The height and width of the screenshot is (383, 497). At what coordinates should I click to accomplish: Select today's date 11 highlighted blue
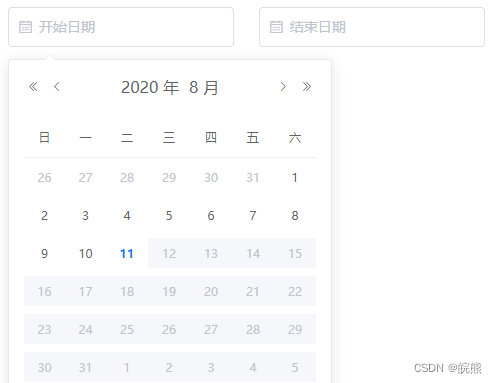coord(127,254)
